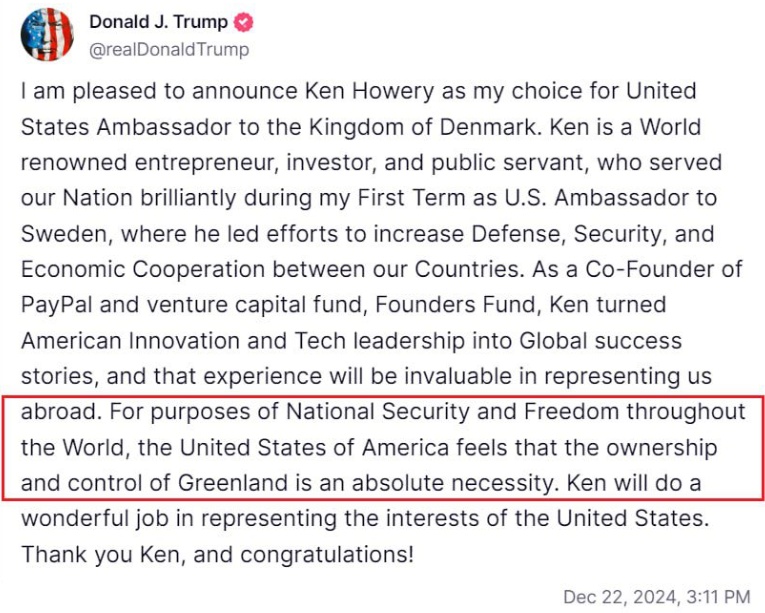Click the Donald J. Trump display name

158,22
